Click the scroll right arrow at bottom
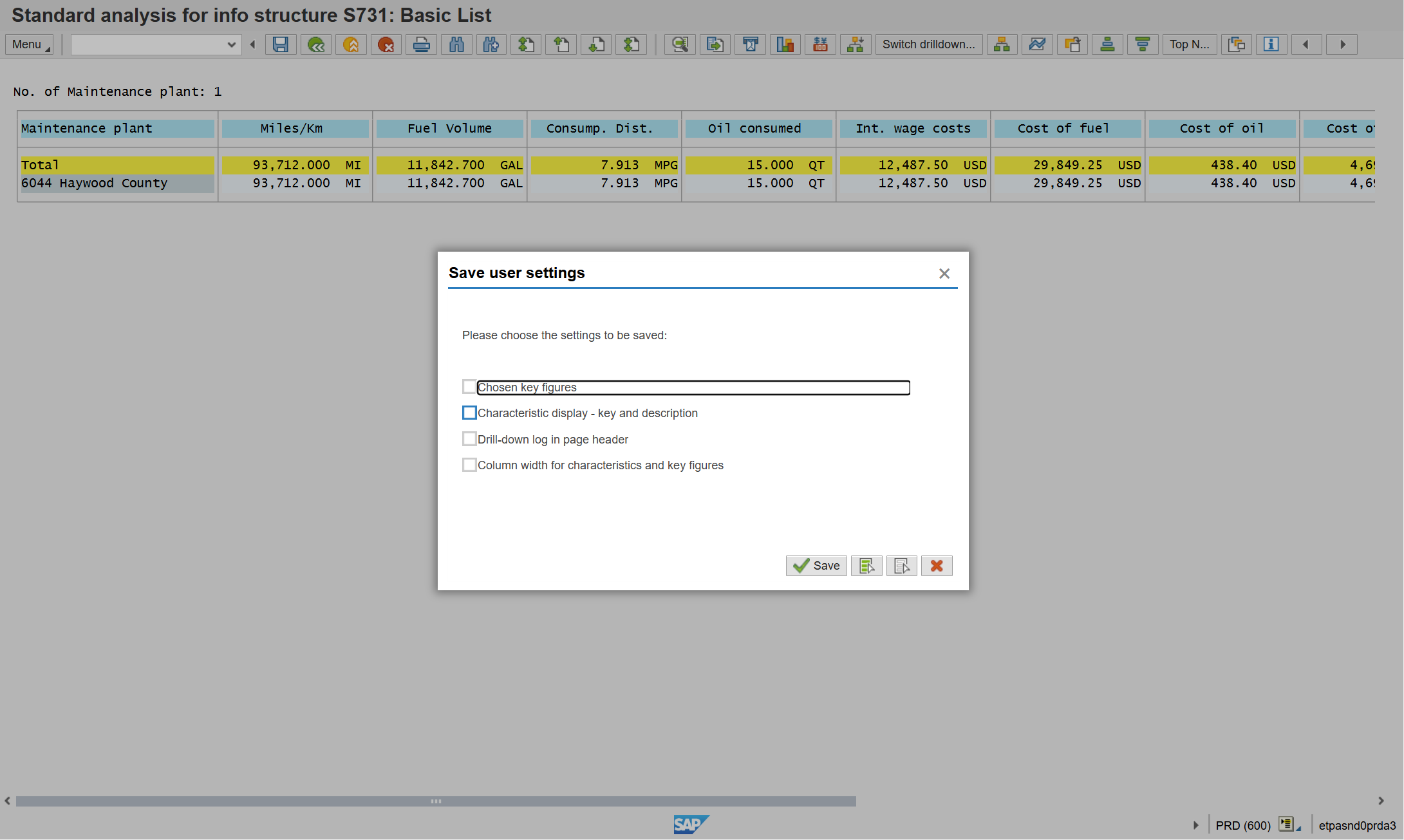 click(x=1381, y=801)
